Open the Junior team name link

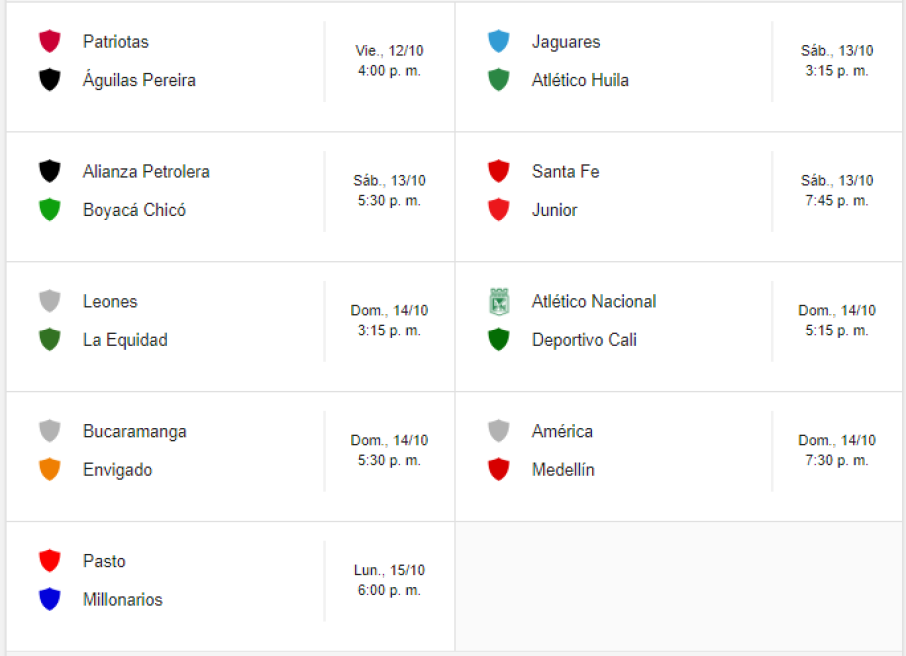(554, 210)
